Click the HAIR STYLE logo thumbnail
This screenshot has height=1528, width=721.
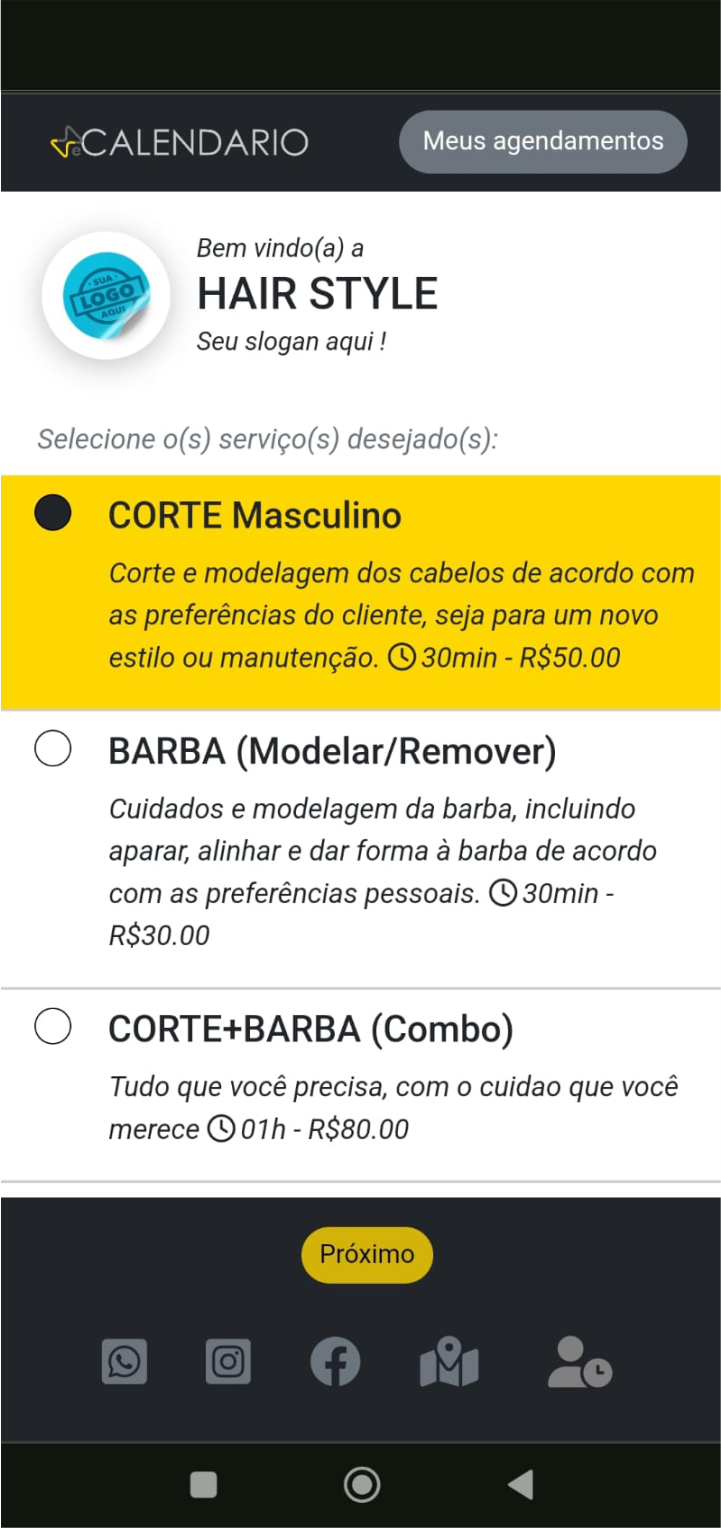click(106, 295)
